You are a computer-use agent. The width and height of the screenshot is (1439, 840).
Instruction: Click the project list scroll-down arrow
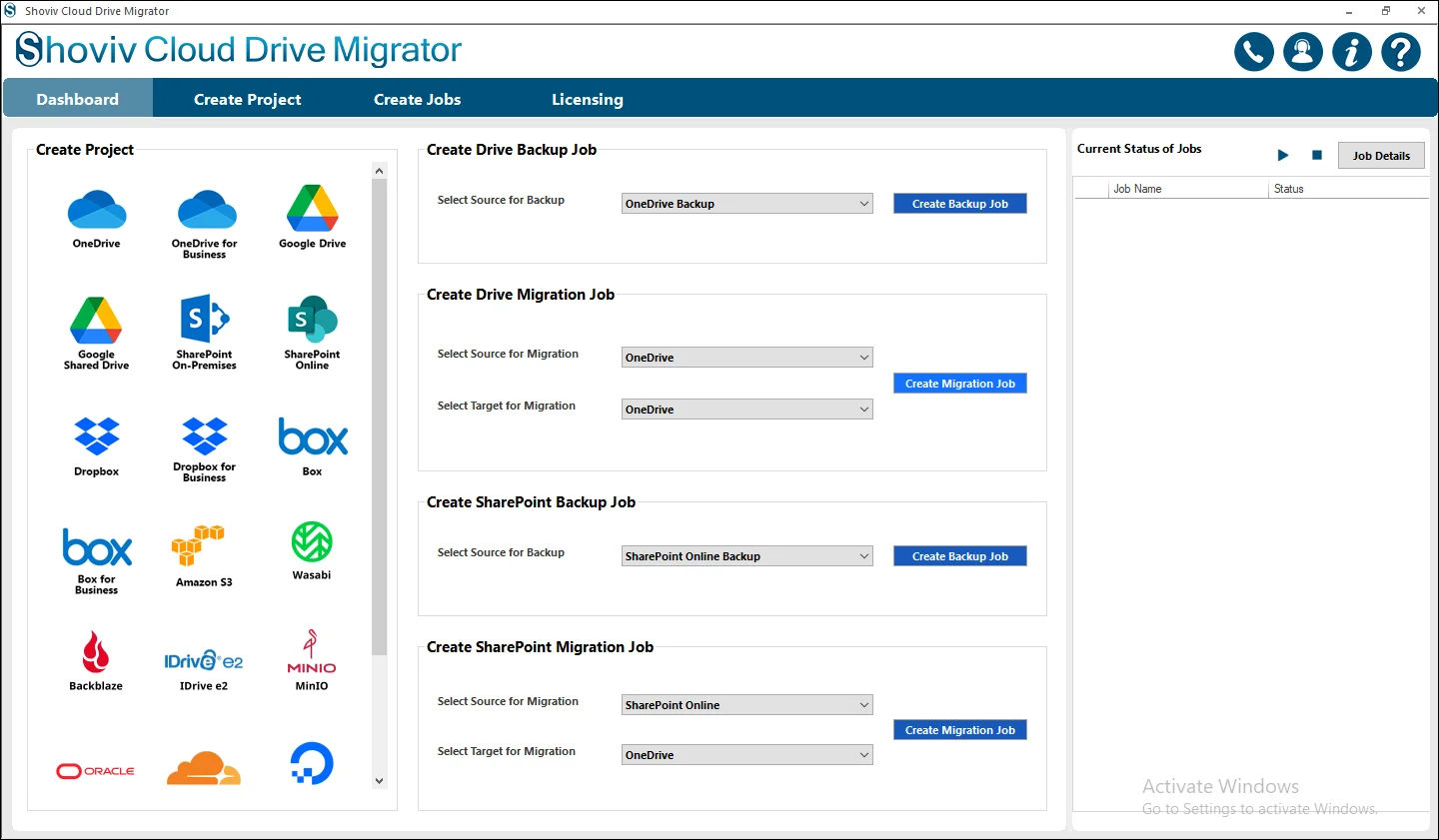coord(379,781)
